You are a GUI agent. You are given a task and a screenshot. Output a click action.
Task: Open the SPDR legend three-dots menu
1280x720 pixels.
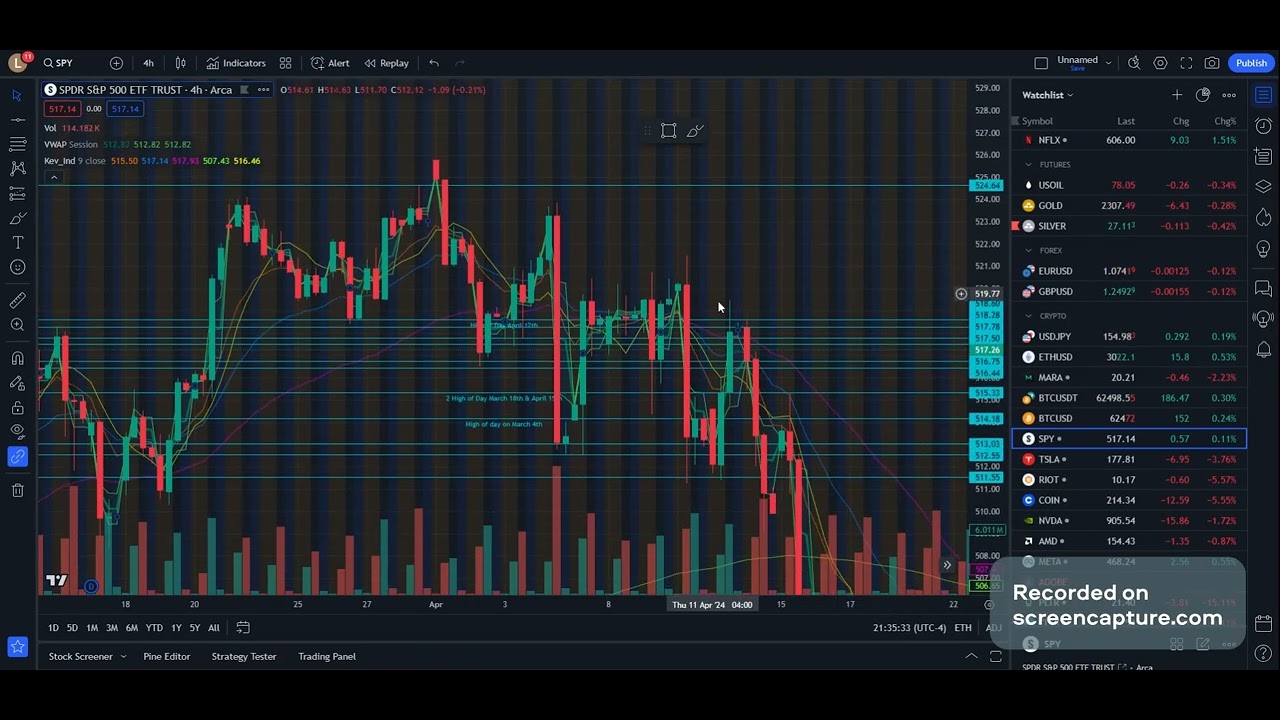(264, 90)
